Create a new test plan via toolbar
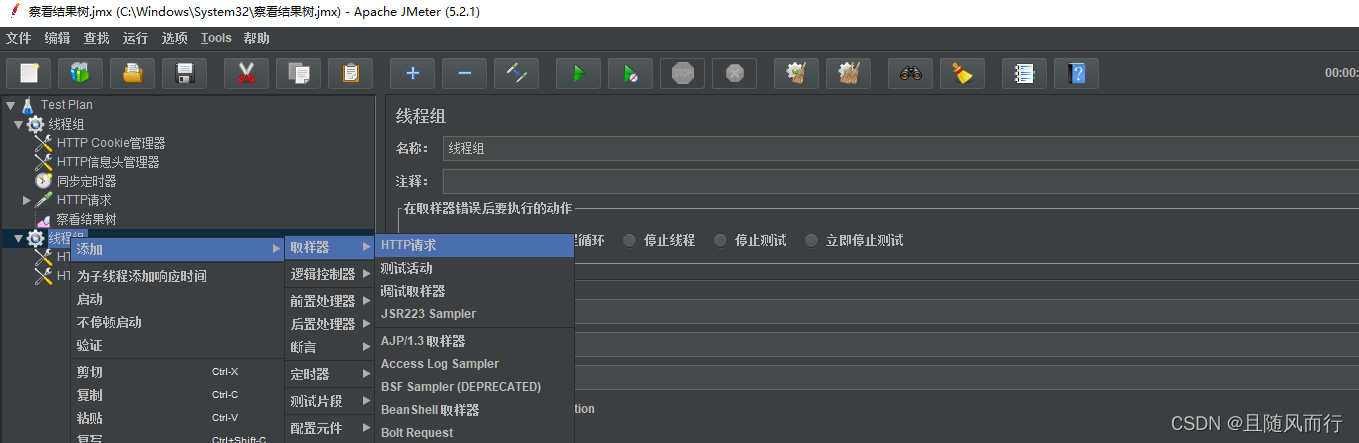 [x=29, y=73]
